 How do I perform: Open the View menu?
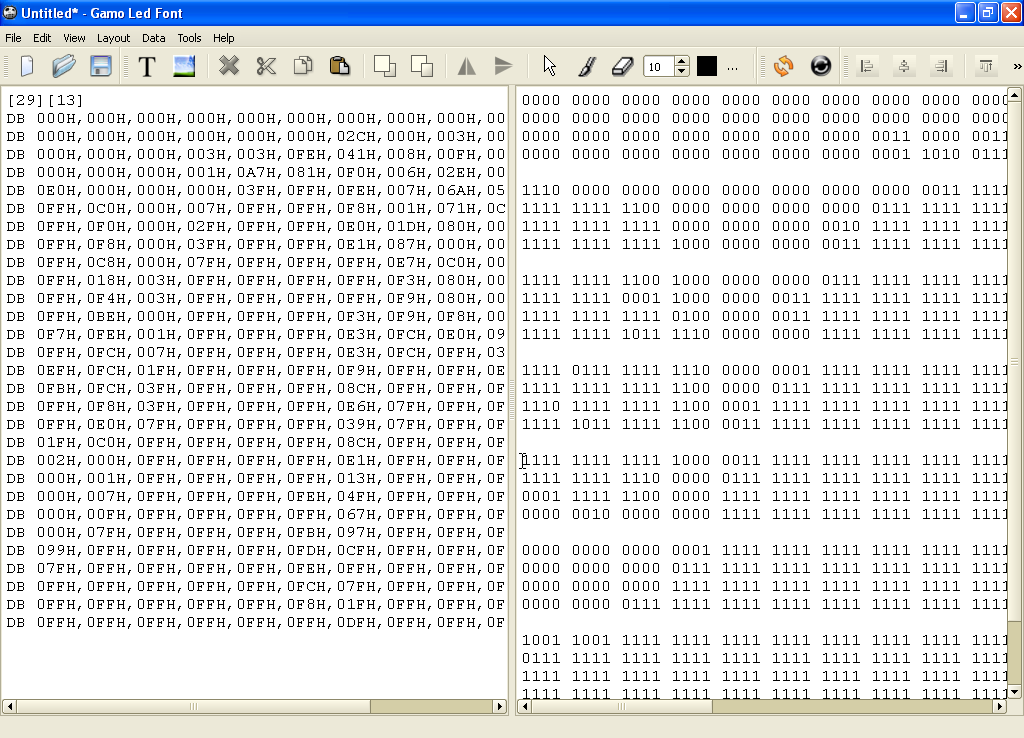(x=74, y=38)
